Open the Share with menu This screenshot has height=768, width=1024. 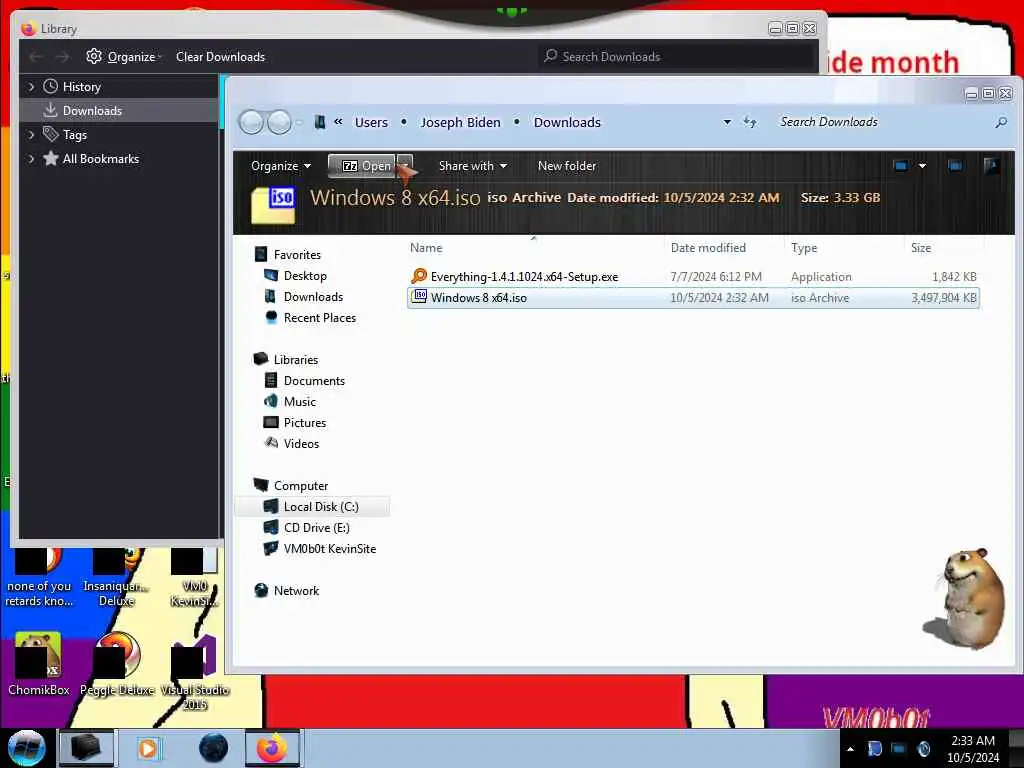473,166
